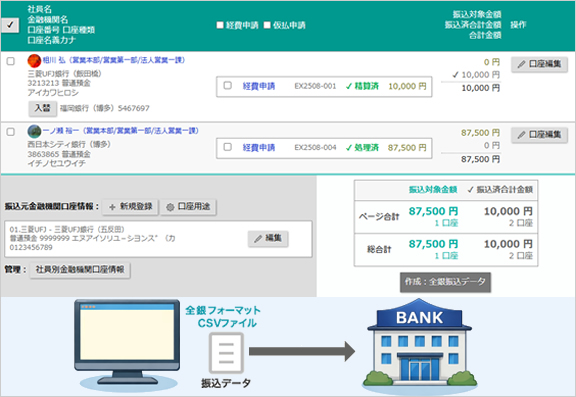The width and height of the screenshot is (576, 397).
Task: Click 振込済合計金額 column header in summary table
Action: coord(500,190)
